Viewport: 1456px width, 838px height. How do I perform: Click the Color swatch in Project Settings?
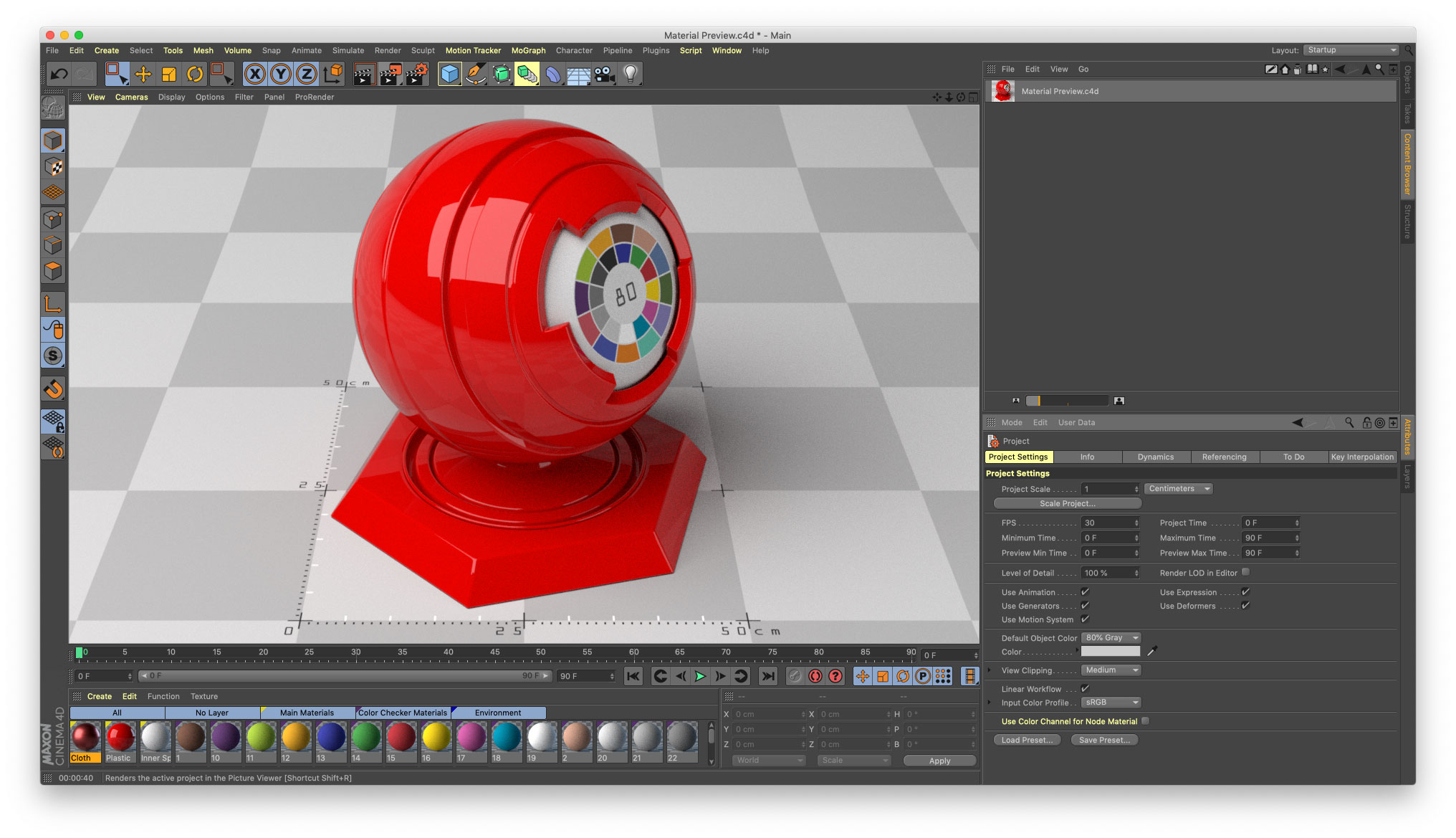[1110, 652]
